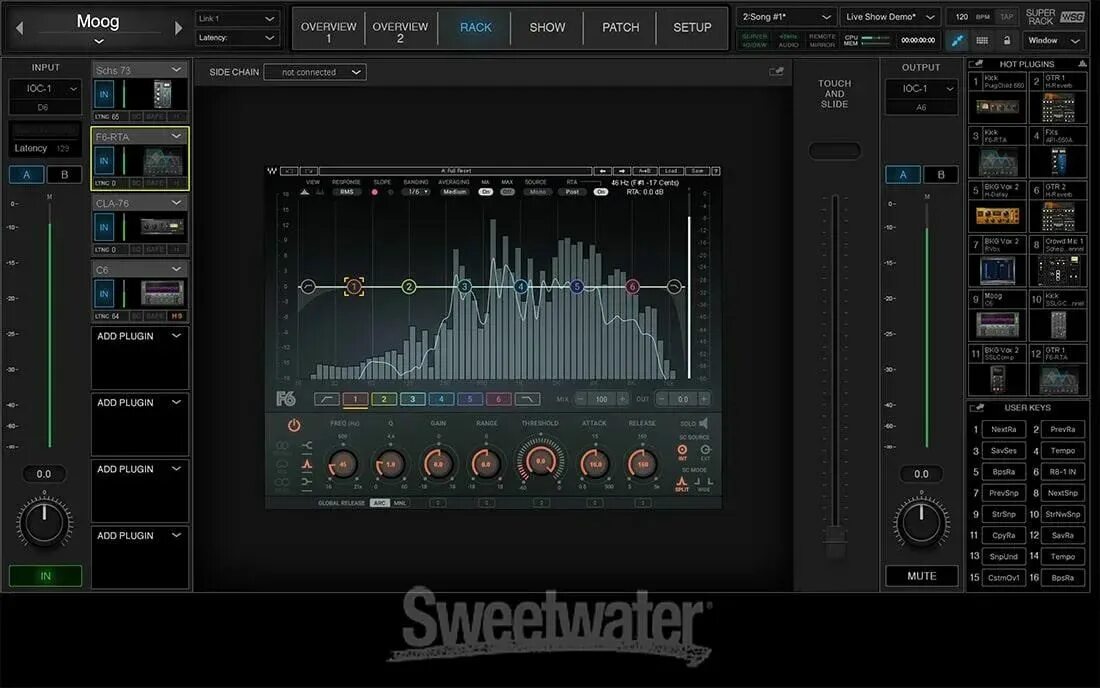Select the bell filter shape icon
Image resolution: width=1100 pixels, height=688 pixels.
tap(307, 464)
